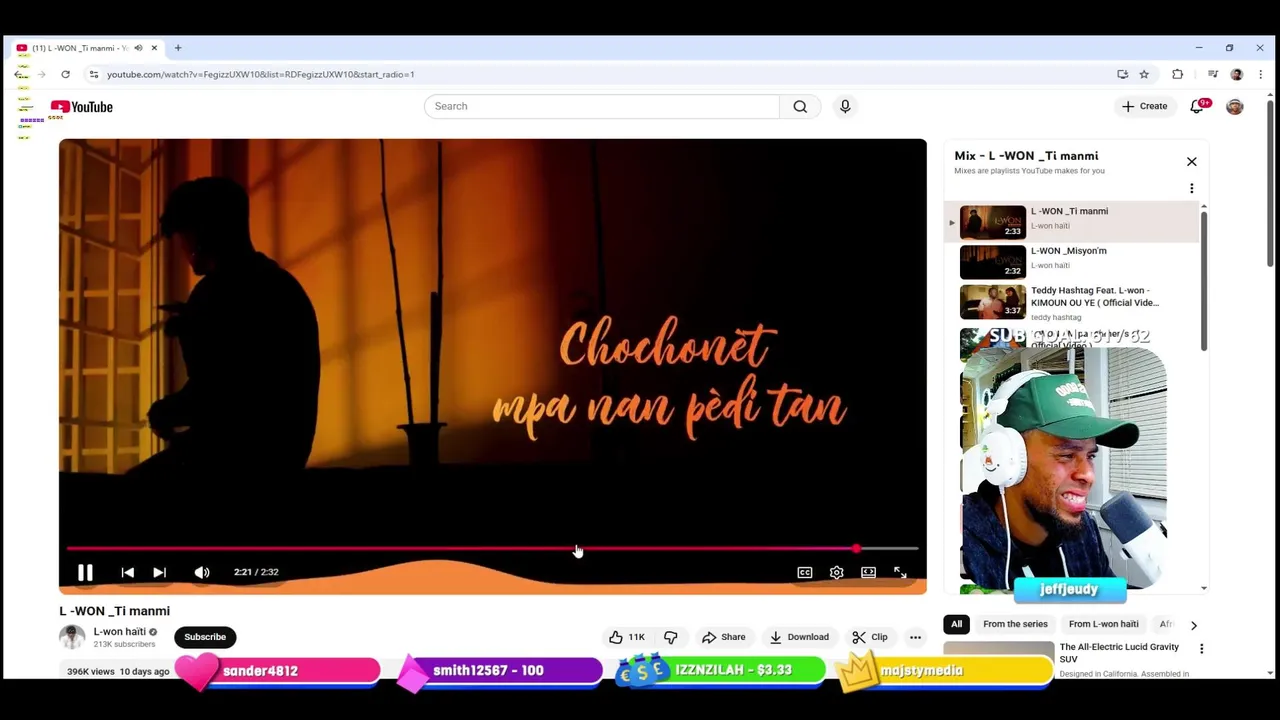
Task: Open a new browser tab
Action: click(178, 48)
